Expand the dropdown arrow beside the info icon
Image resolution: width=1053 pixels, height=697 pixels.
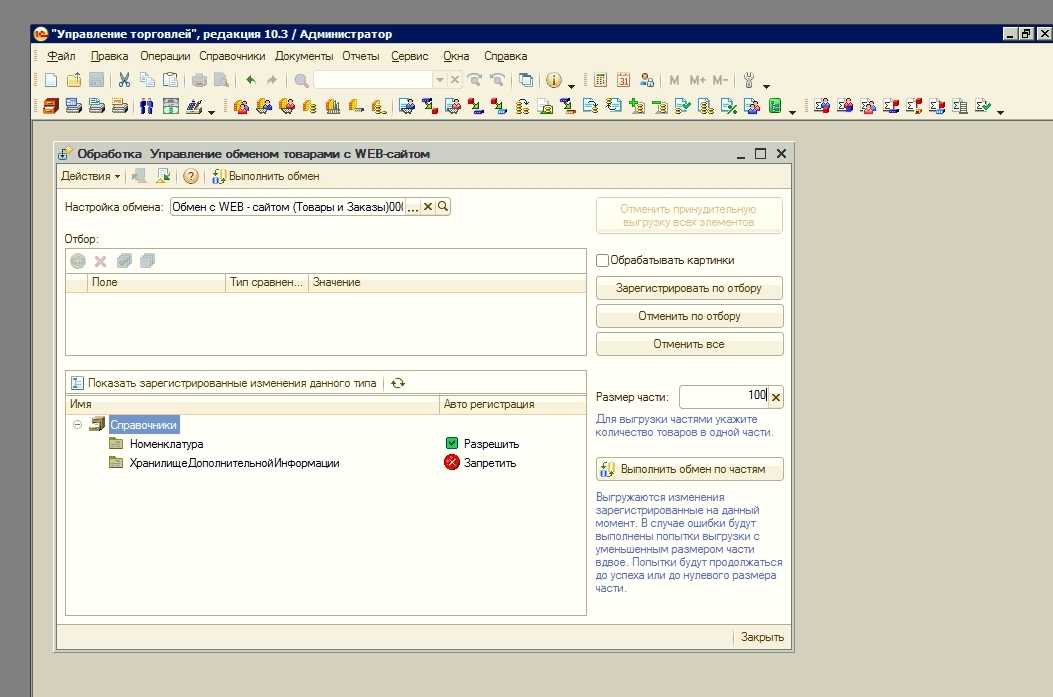coord(571,85)
